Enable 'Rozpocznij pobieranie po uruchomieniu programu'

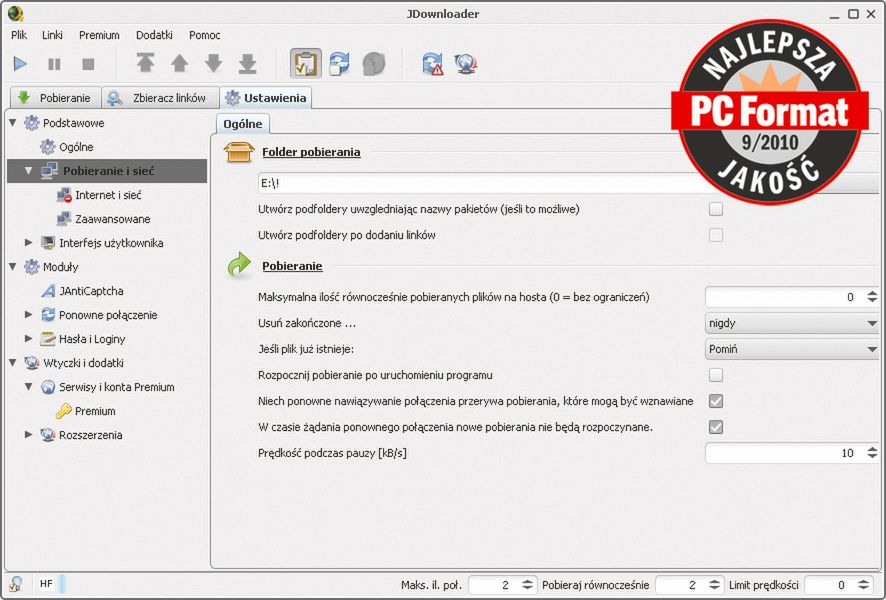716,375
